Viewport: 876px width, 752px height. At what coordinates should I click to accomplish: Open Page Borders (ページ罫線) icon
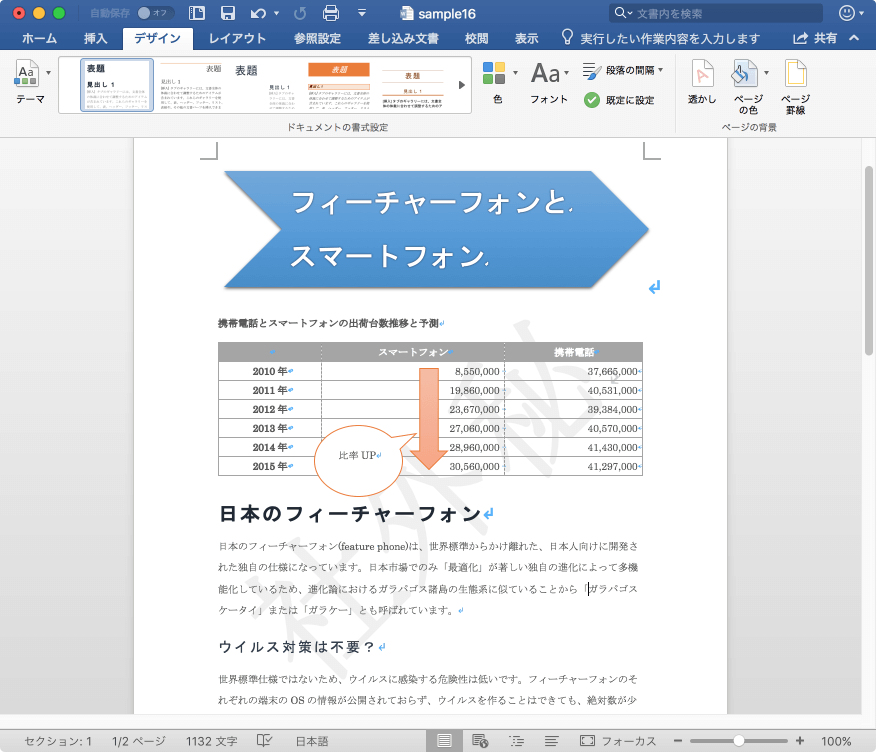796,73
